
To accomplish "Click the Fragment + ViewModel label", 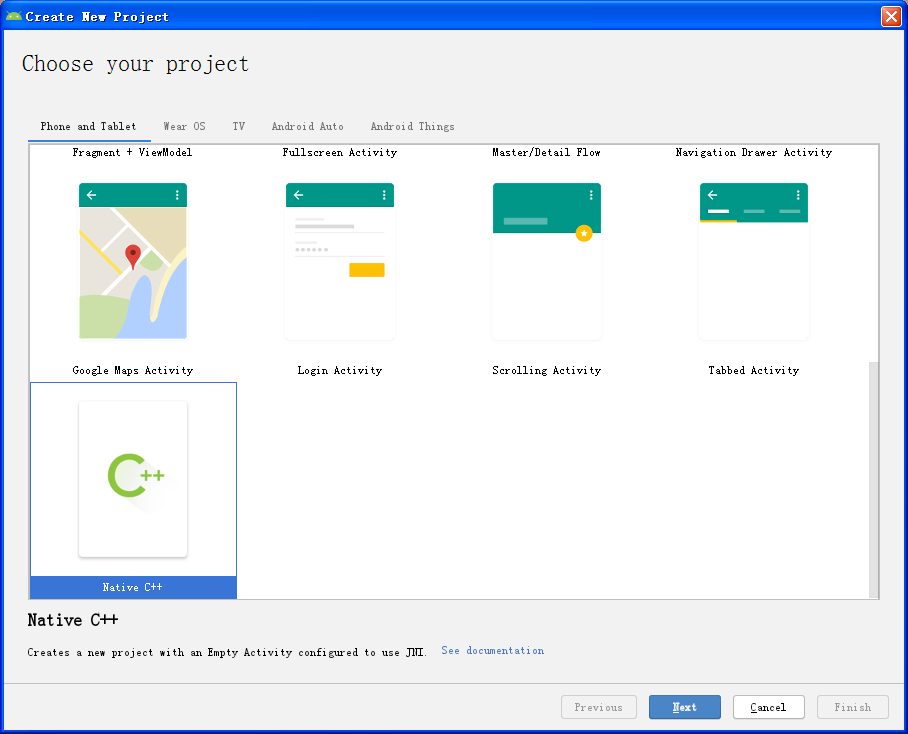I will click(x=132, y=152).
